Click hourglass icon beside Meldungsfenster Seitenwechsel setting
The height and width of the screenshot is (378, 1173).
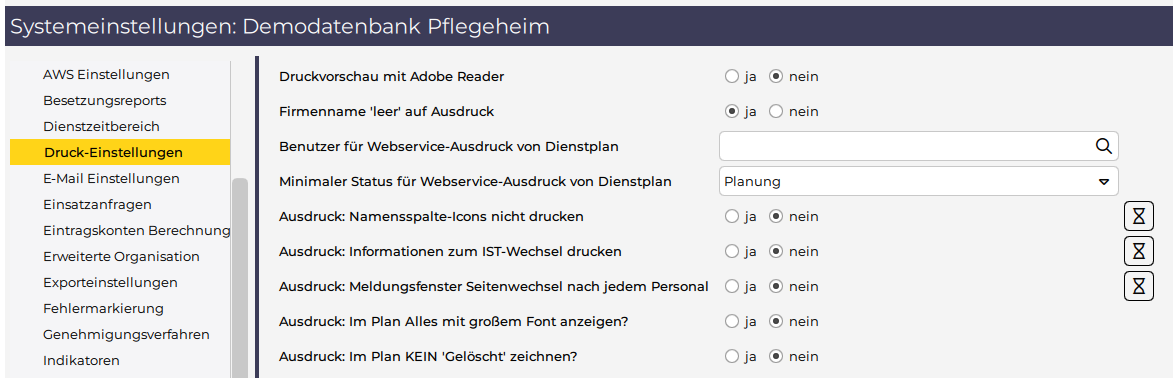click(1138, 286)
